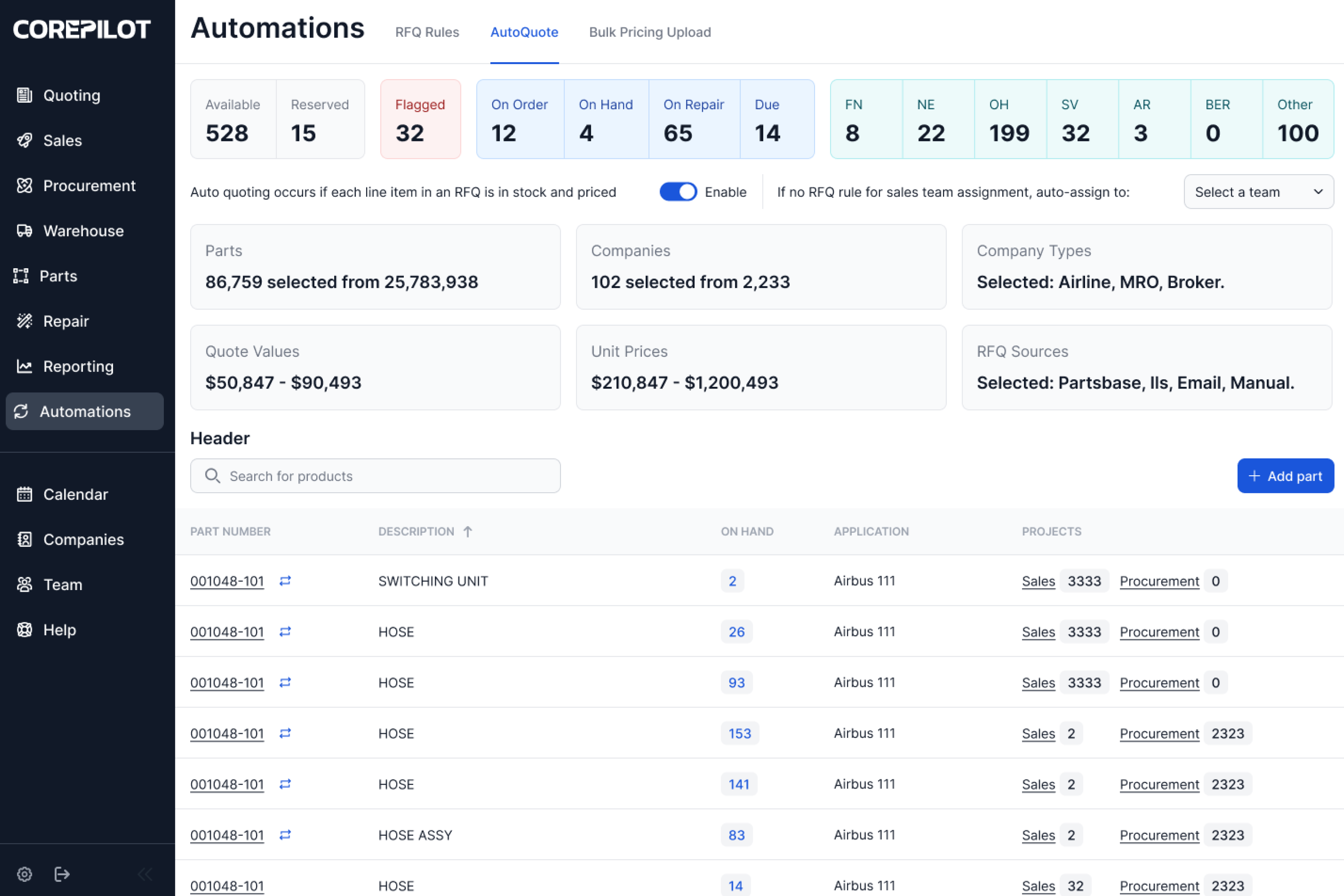The image size is (1344, 896).
Task: Open the Flagged 32 stat card
Action: coord(421,119)
